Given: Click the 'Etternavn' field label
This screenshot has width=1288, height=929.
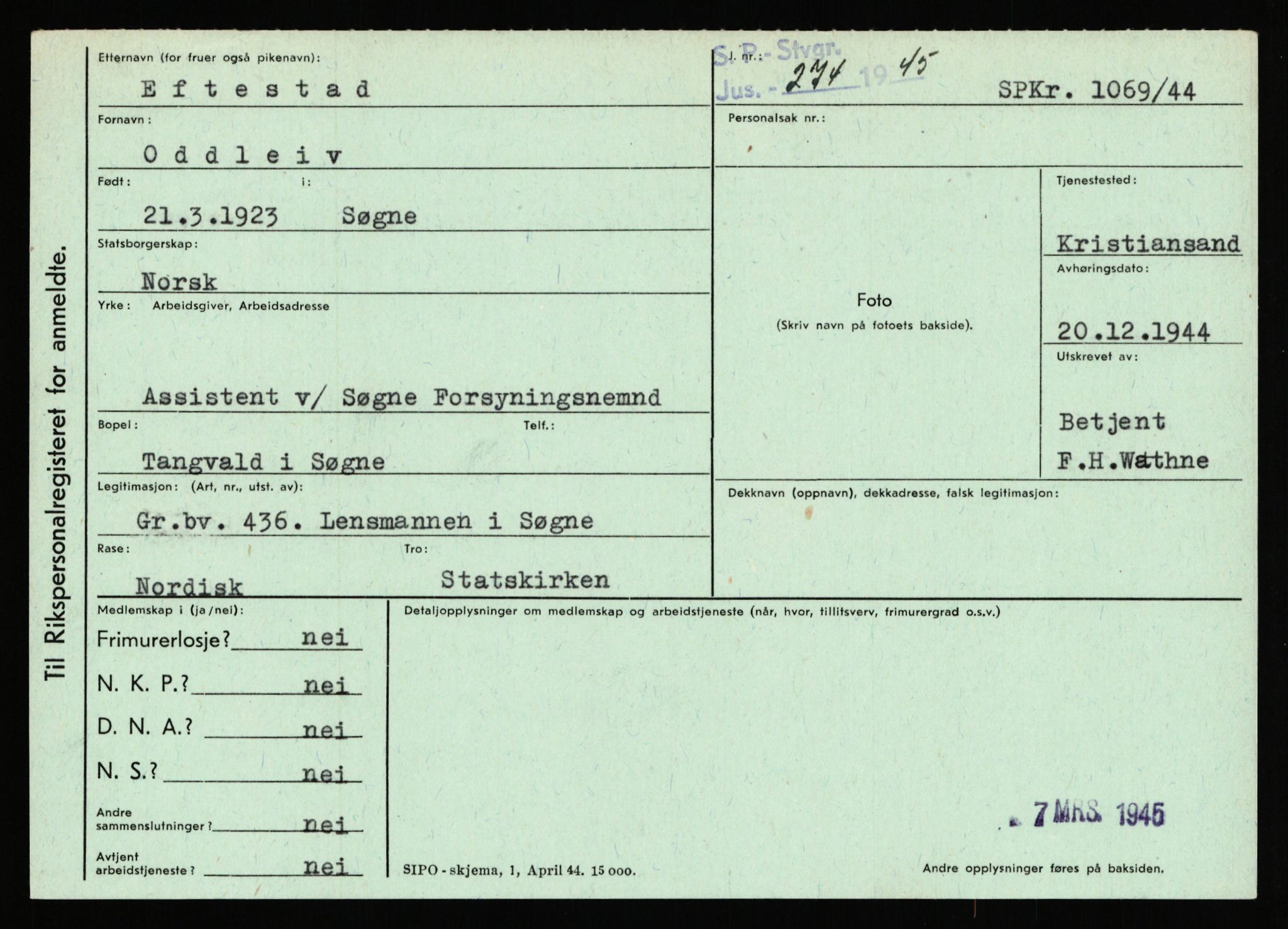Looking at the screenshot, I should 209,58.
